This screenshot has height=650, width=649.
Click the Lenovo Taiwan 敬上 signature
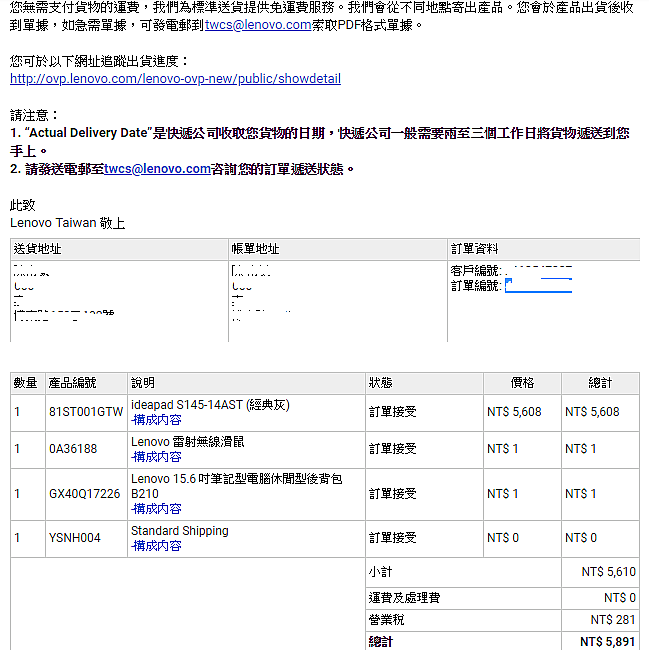[68, 223]
